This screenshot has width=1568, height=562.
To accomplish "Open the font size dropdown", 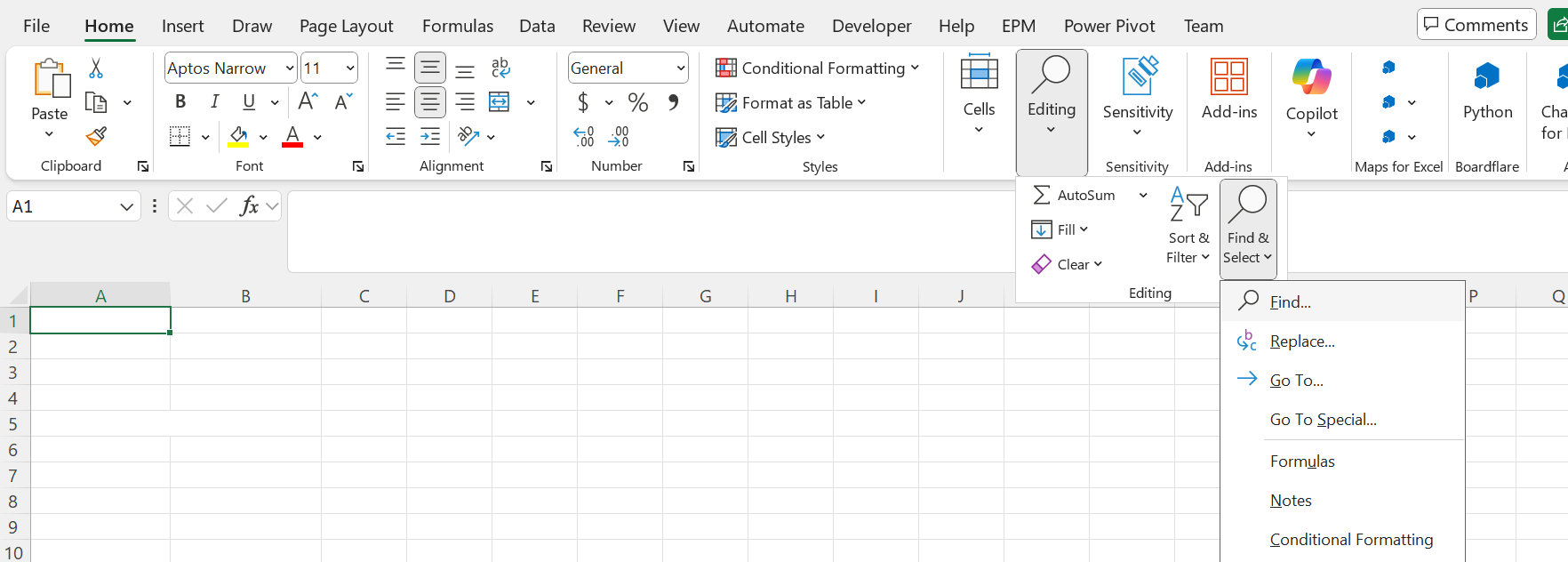I will (x=350, y=68).
